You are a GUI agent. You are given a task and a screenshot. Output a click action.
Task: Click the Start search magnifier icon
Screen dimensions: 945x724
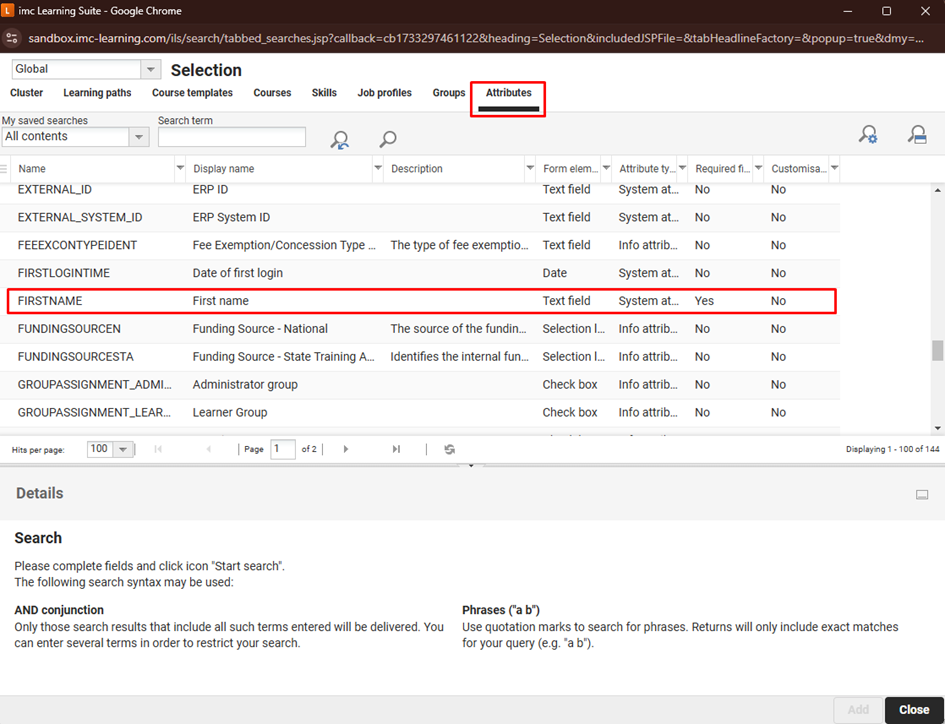pos(388,140)
